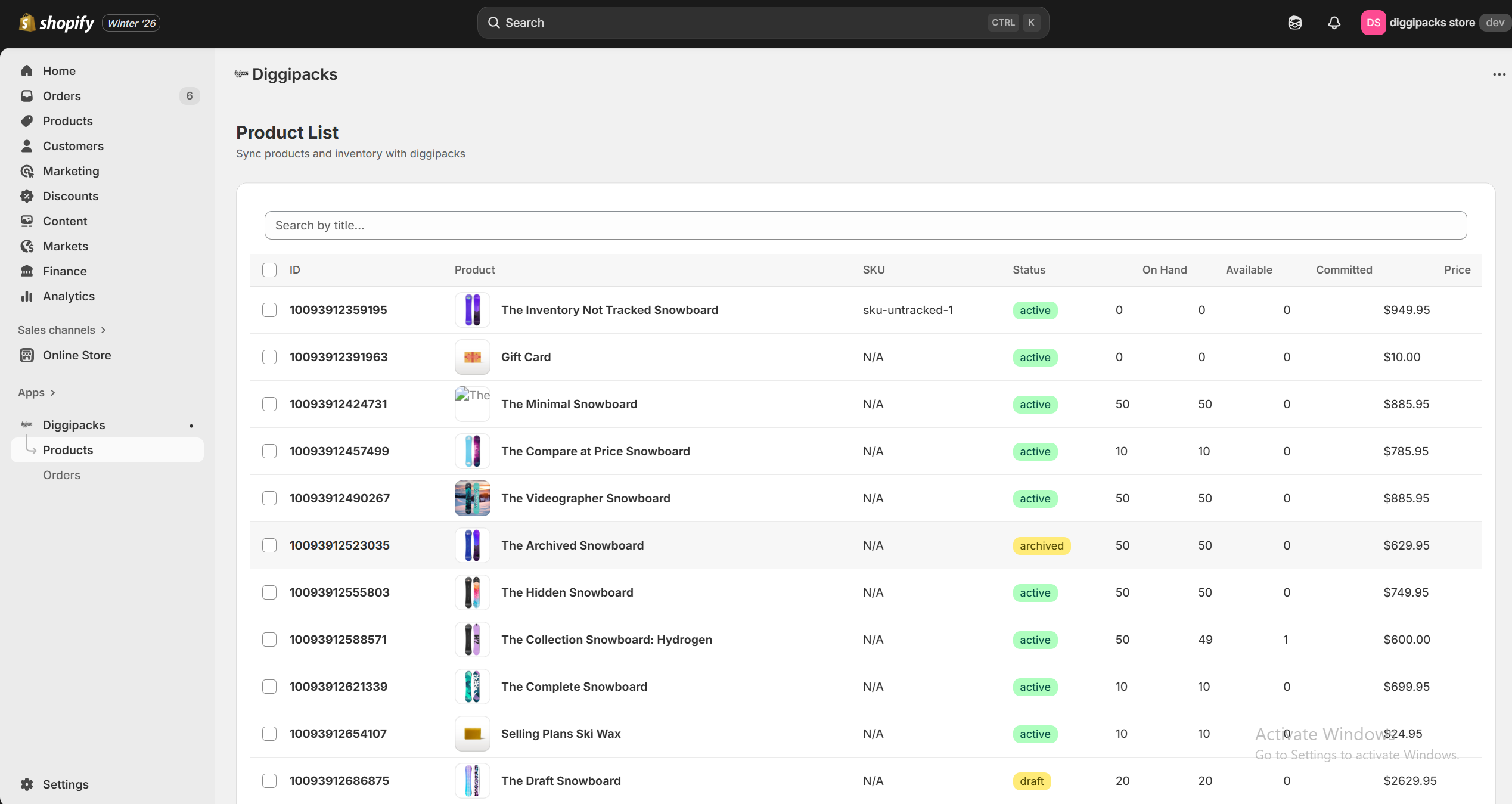Toggle the select-all checkbox in header
Viewport: 1512px width, 804px height.
(269, 270)
